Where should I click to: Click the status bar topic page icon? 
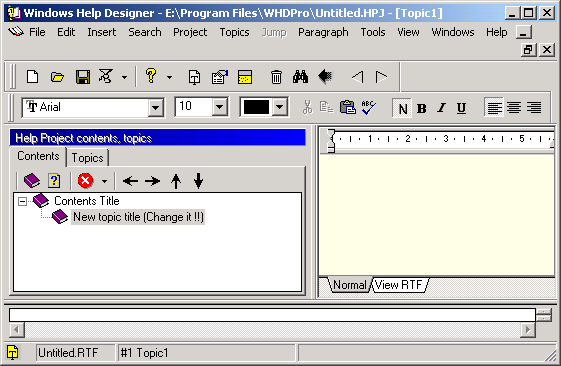(x=13, y=353)
